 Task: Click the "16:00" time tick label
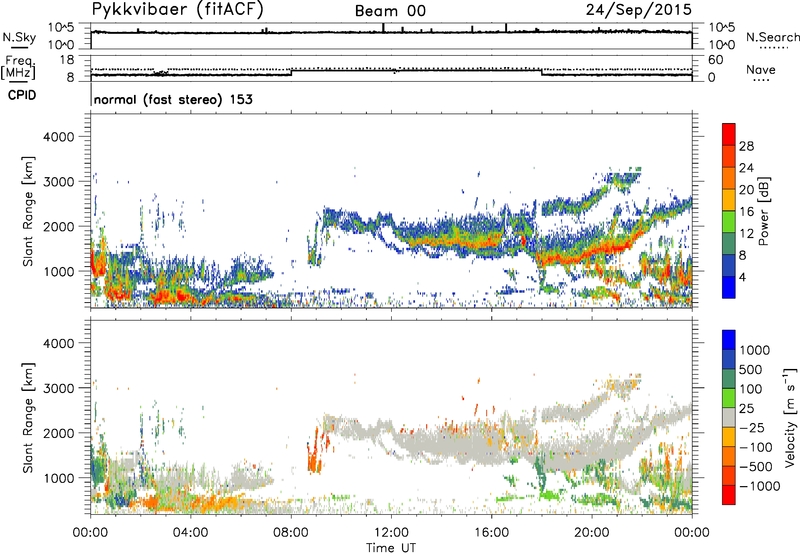tap(491, 533)
